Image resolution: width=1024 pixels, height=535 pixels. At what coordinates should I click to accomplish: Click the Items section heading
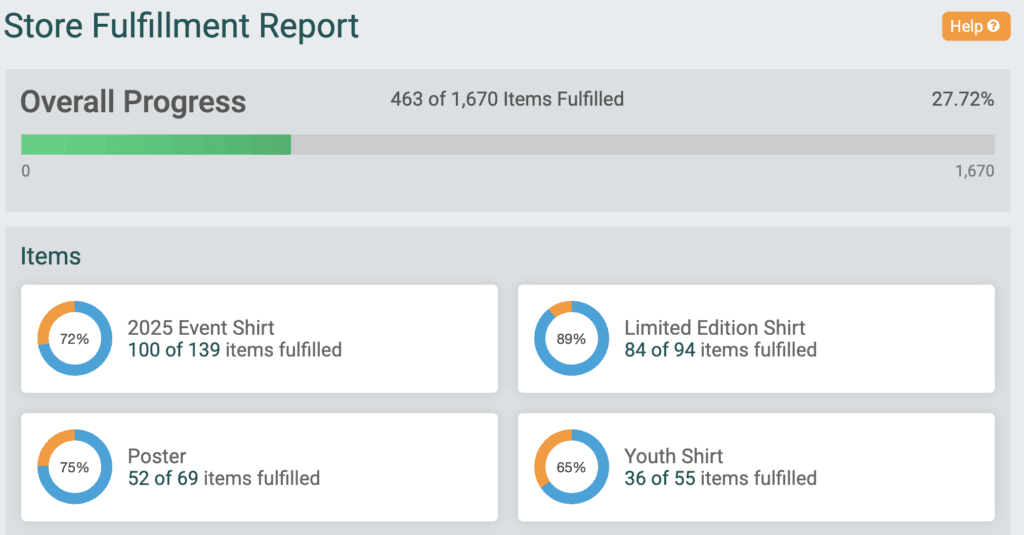[x=50, y=256]
